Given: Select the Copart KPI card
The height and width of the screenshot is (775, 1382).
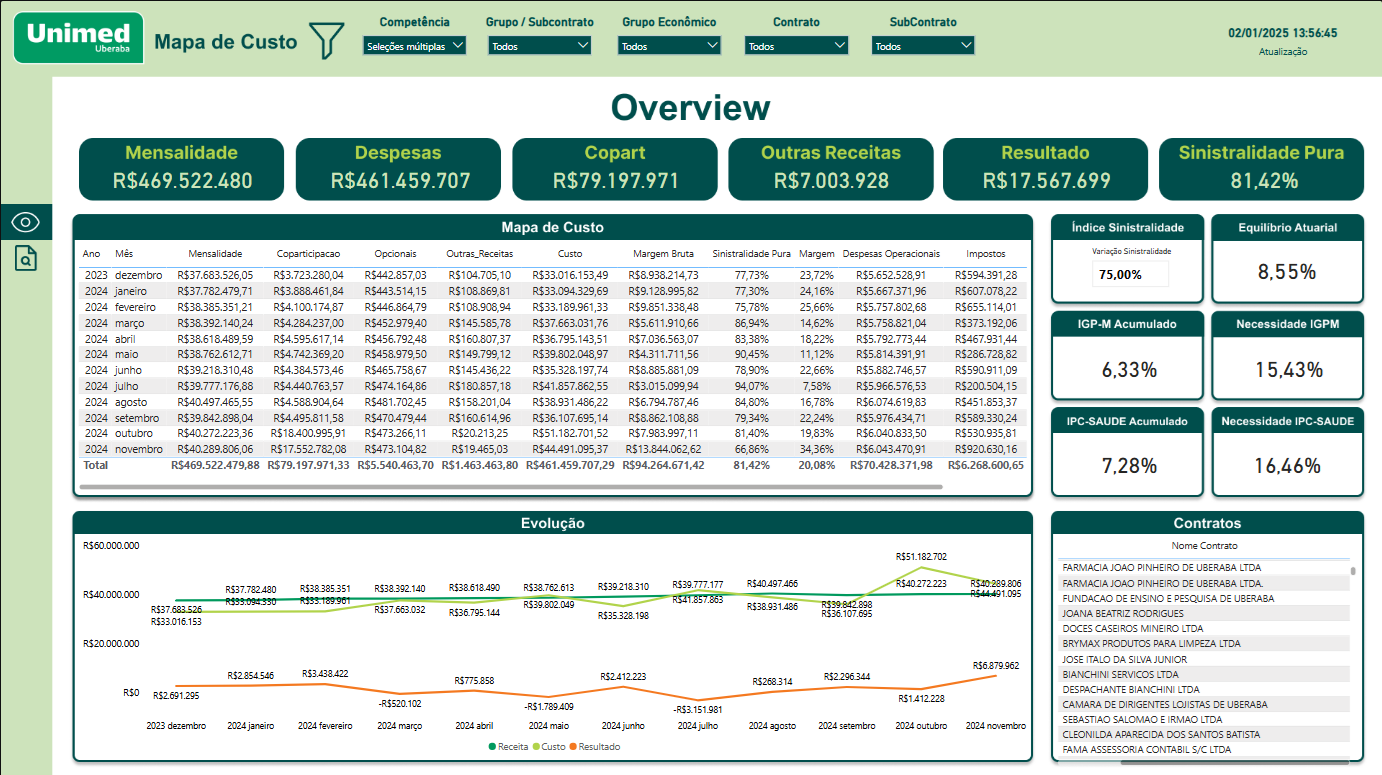Looking at the screenshot, I should (615, 168).
